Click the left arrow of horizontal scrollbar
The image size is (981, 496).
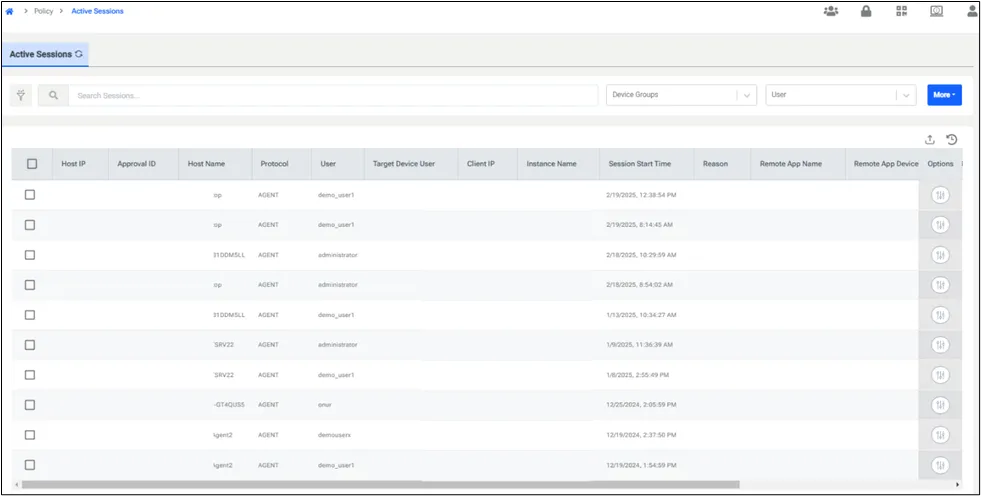point(16,484)
